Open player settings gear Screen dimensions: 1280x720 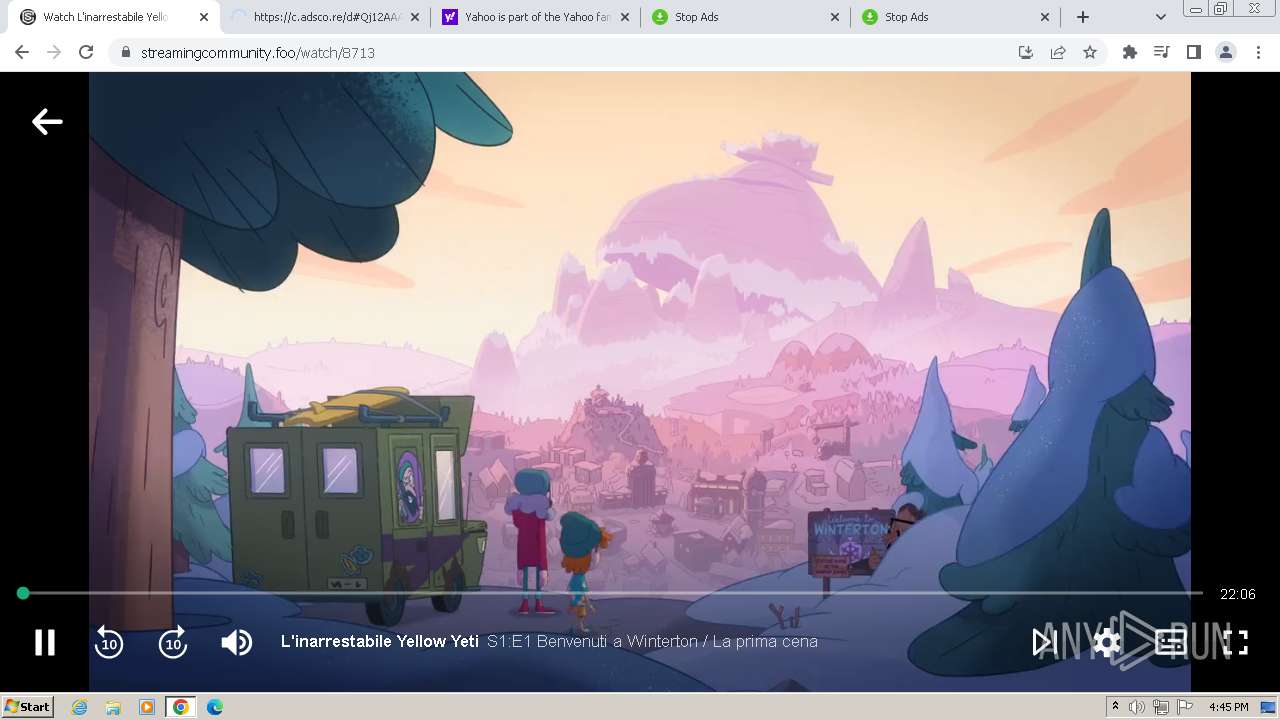coord(1107,642)
